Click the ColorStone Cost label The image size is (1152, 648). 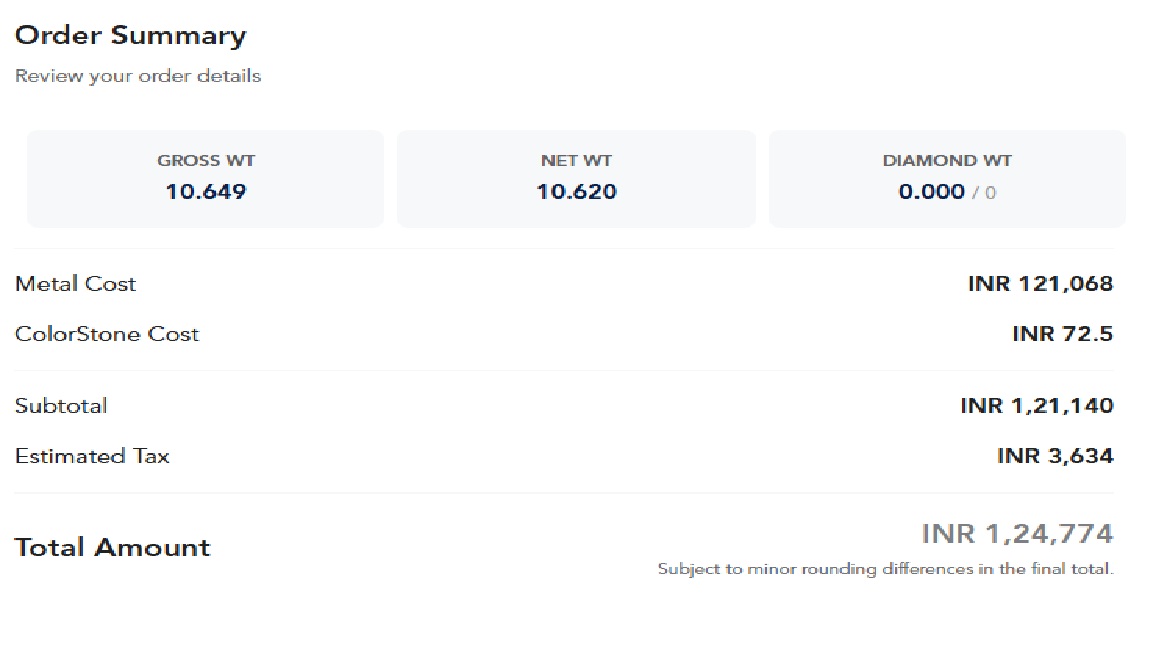[x=107, y=334]
